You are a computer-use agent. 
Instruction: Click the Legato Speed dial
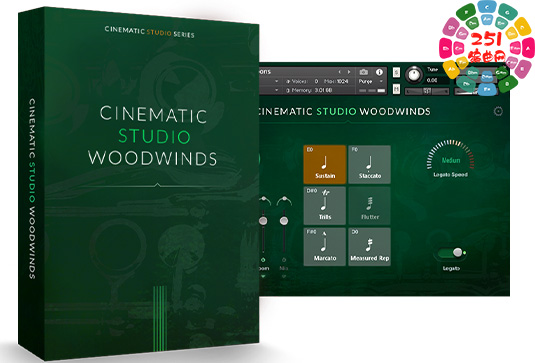pyautogui.click(x=450, y=155)
